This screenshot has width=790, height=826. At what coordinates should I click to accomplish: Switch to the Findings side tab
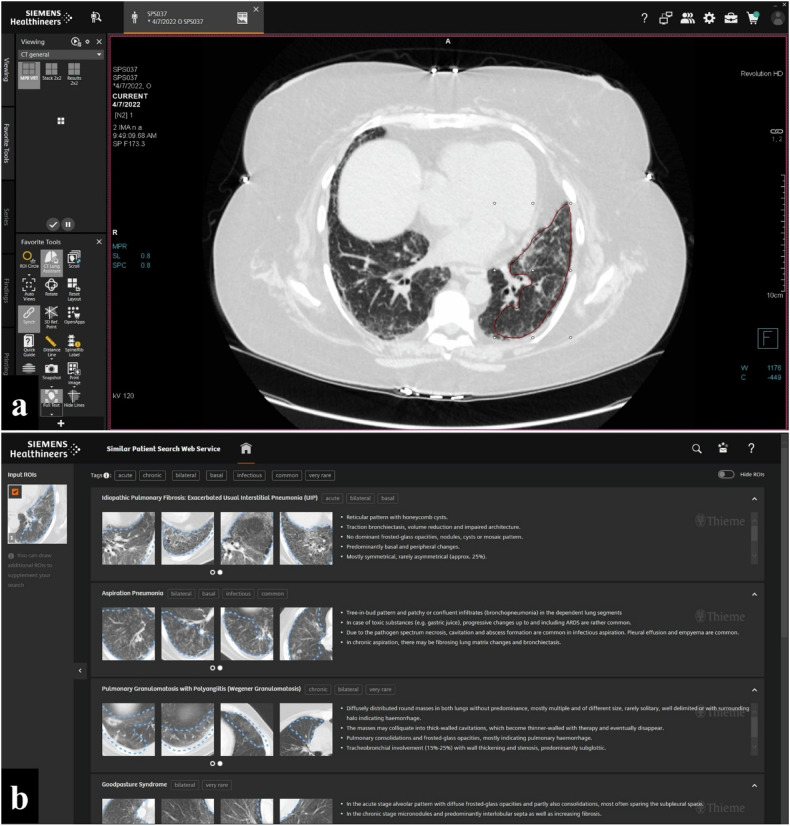click(6, 289)
